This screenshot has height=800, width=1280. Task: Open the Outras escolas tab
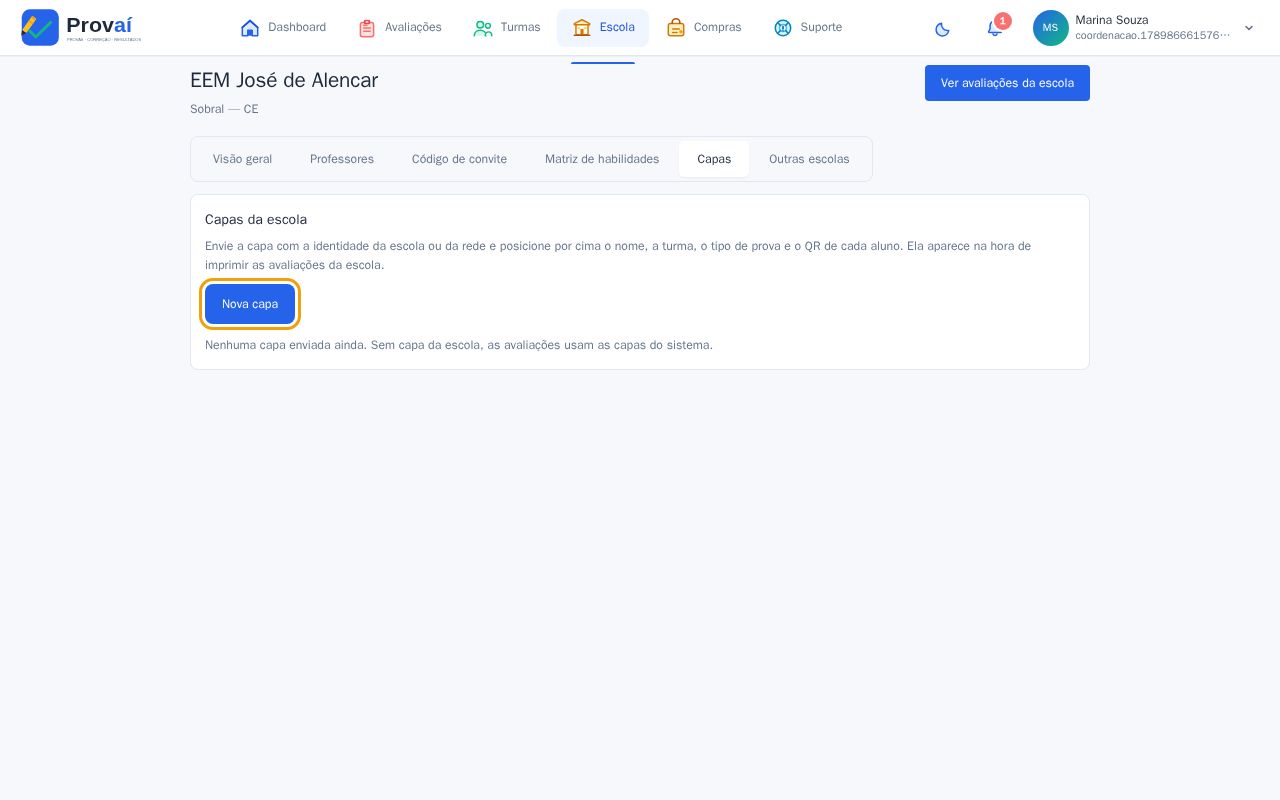(809, 159)
